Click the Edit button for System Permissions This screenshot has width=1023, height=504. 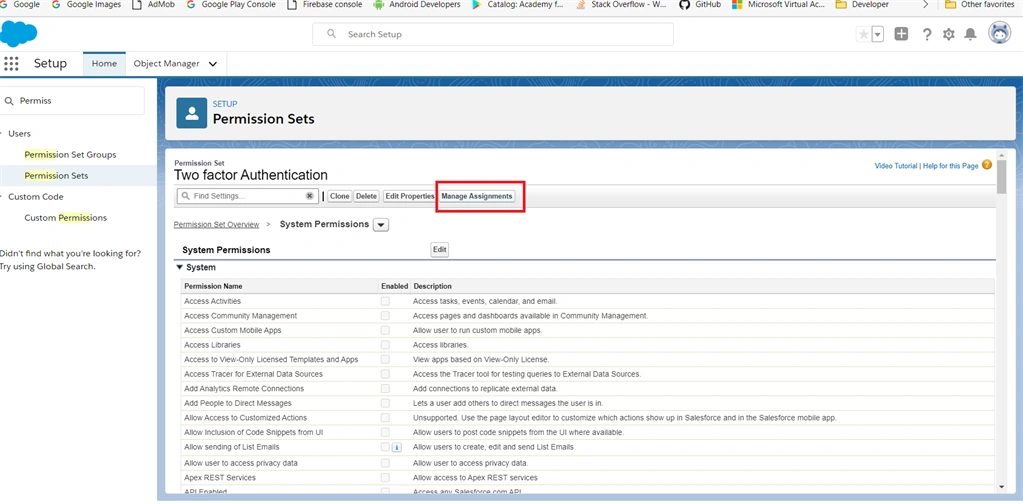[x=440, y=250]
